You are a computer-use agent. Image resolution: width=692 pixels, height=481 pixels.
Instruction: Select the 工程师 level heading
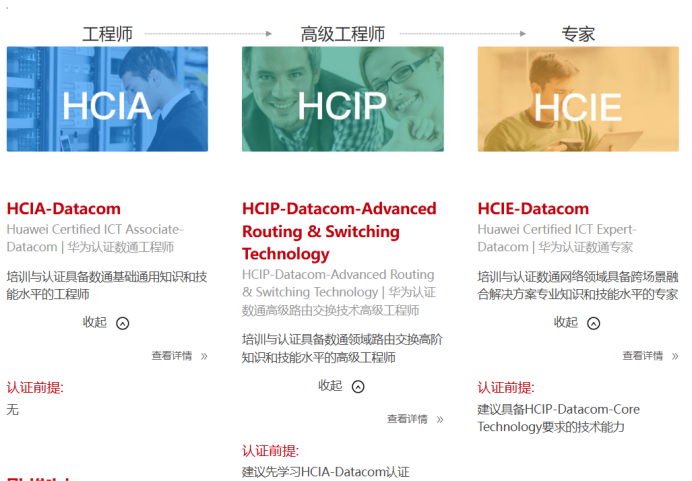[107, 34]
